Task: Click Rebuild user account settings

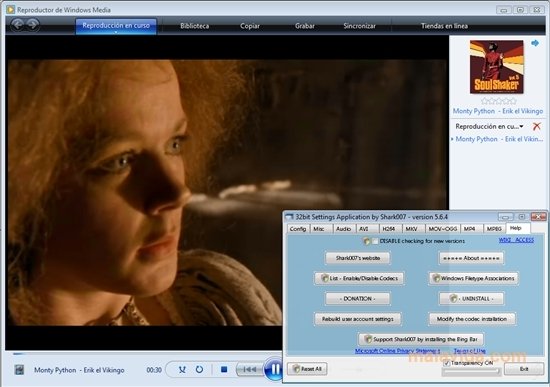Action: (x=357, y=319)
